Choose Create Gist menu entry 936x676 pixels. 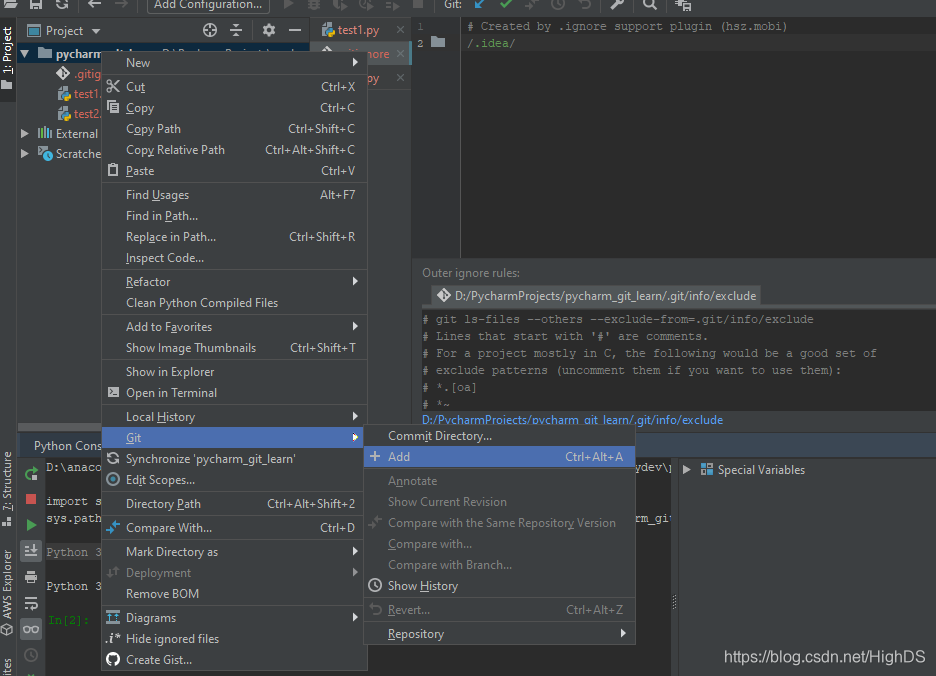point(235,660)
